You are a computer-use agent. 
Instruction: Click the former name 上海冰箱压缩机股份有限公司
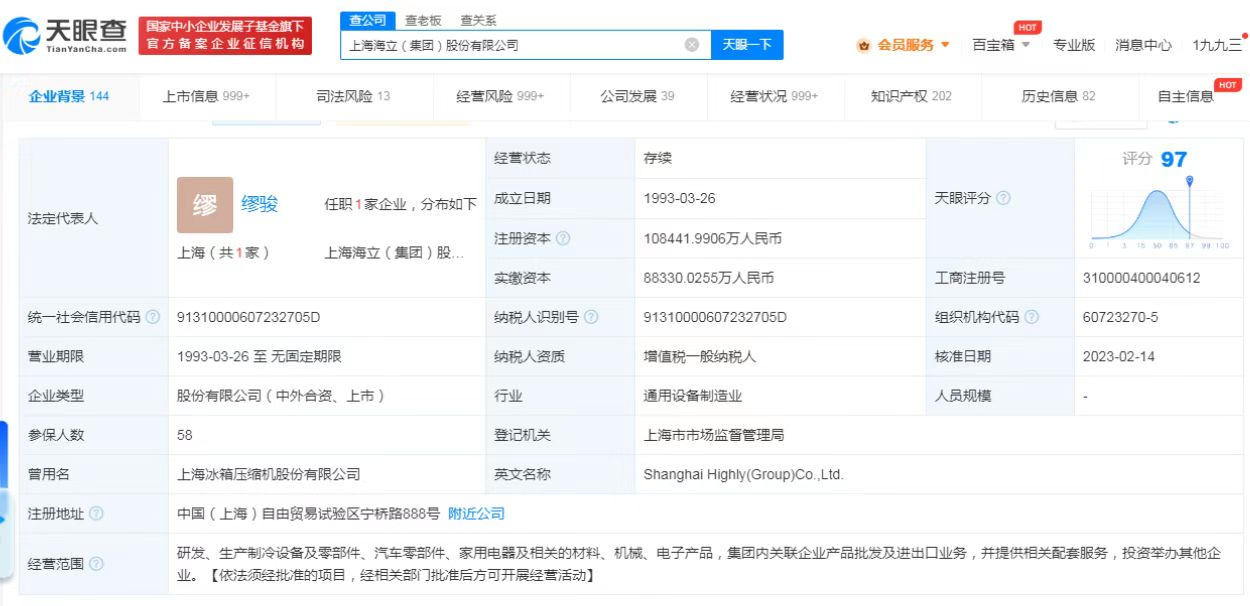[268, 474]
